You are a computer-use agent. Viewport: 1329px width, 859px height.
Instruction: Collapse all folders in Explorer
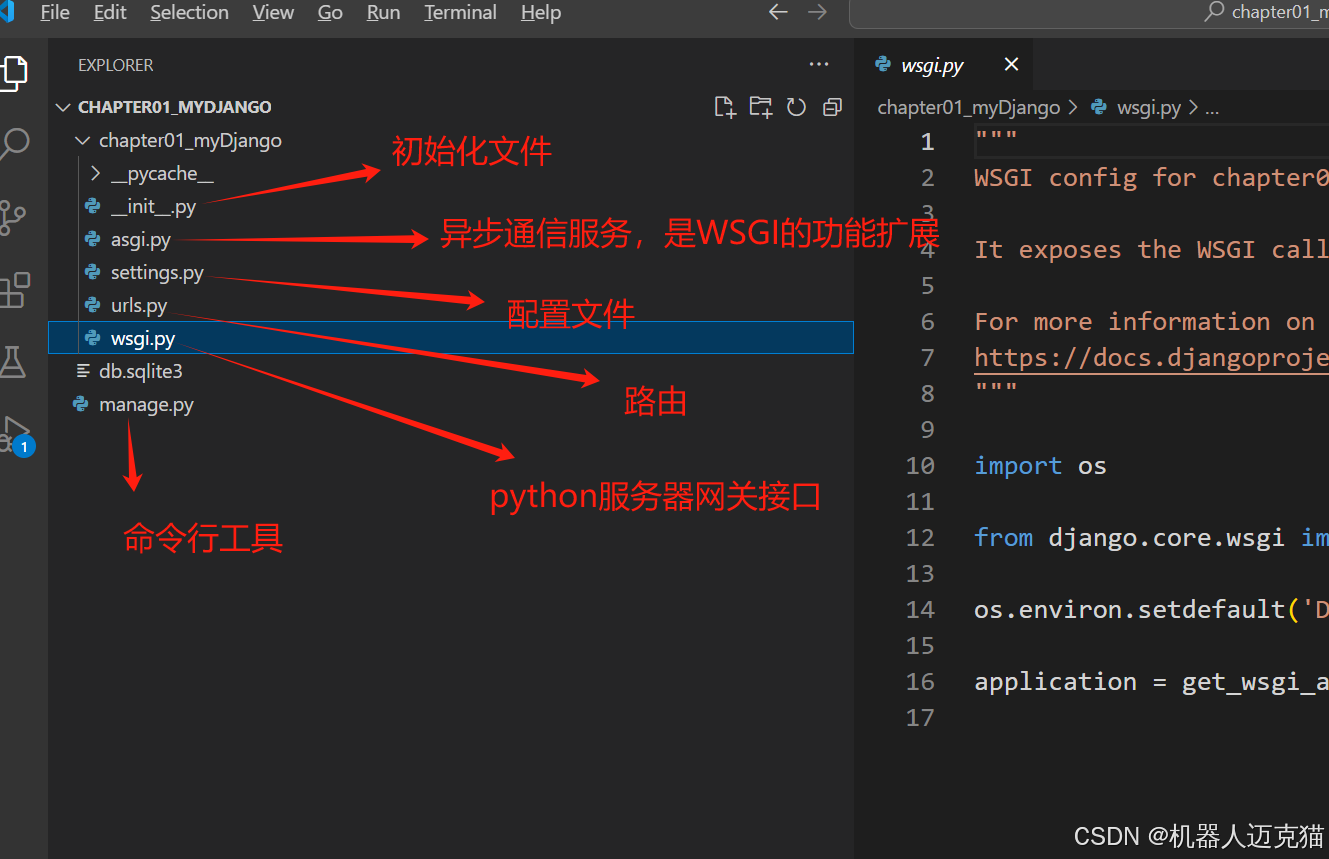point(832,107)
